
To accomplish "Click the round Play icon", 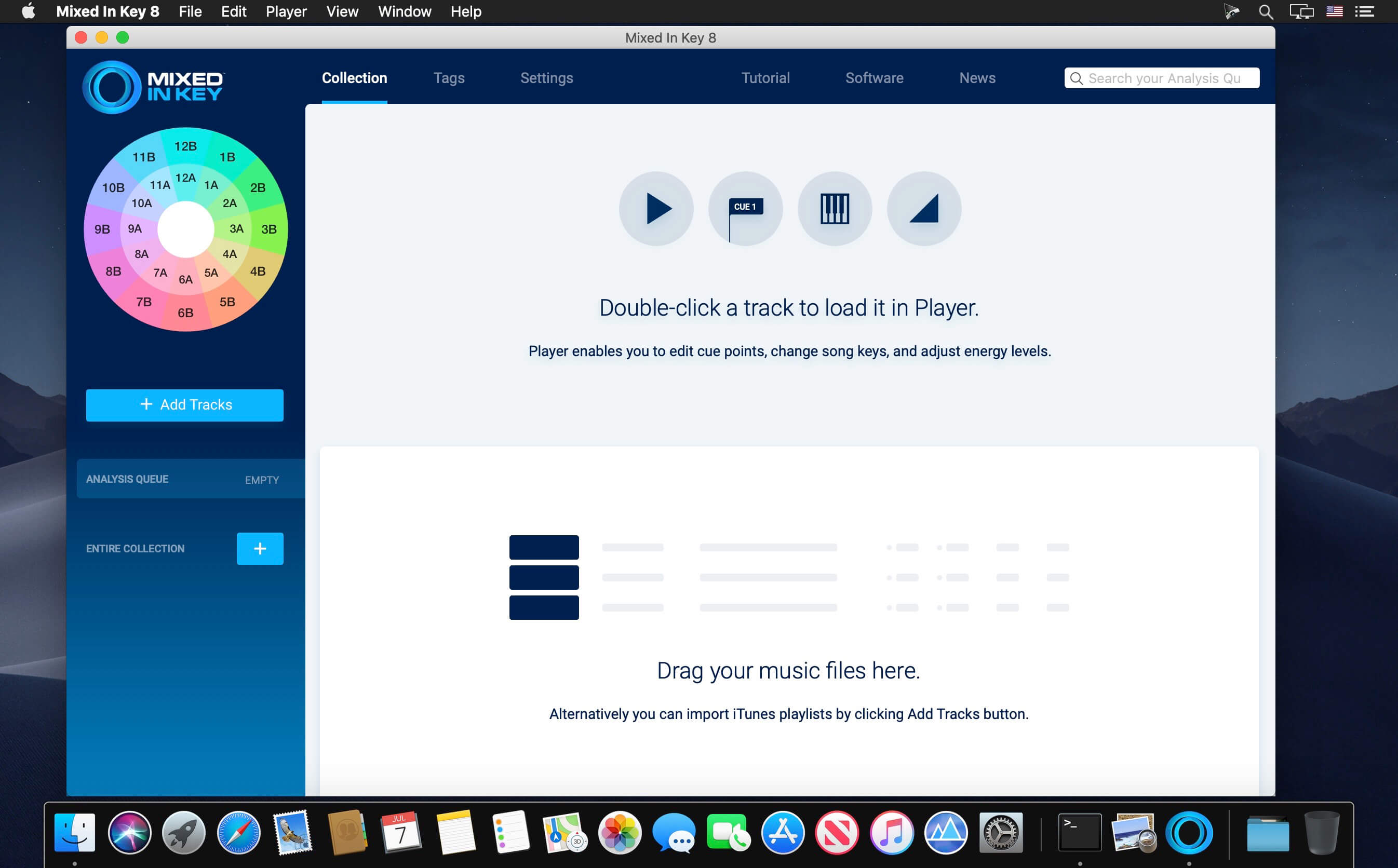I will click(656, 209).
